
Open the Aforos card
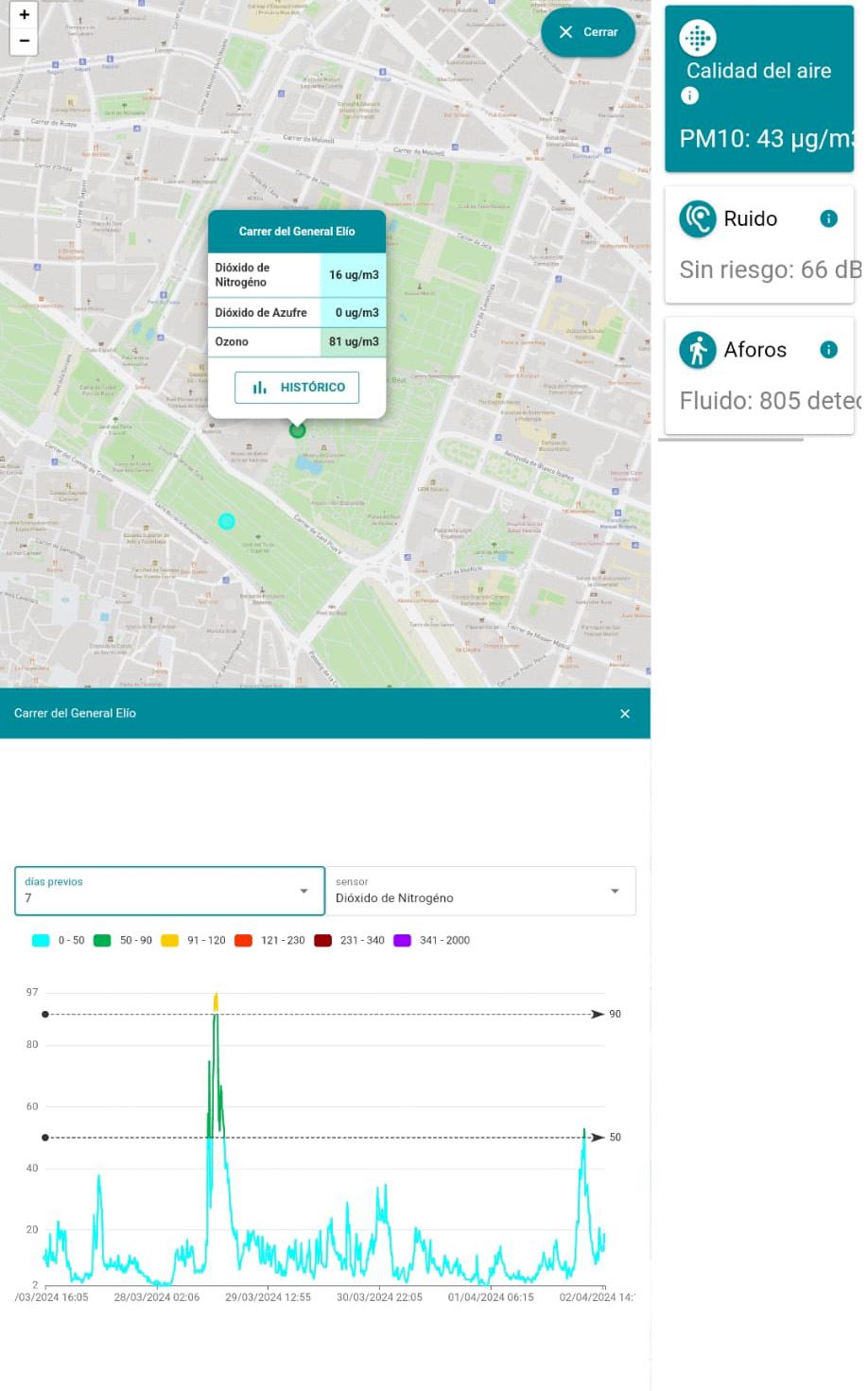tap(759, 375)
